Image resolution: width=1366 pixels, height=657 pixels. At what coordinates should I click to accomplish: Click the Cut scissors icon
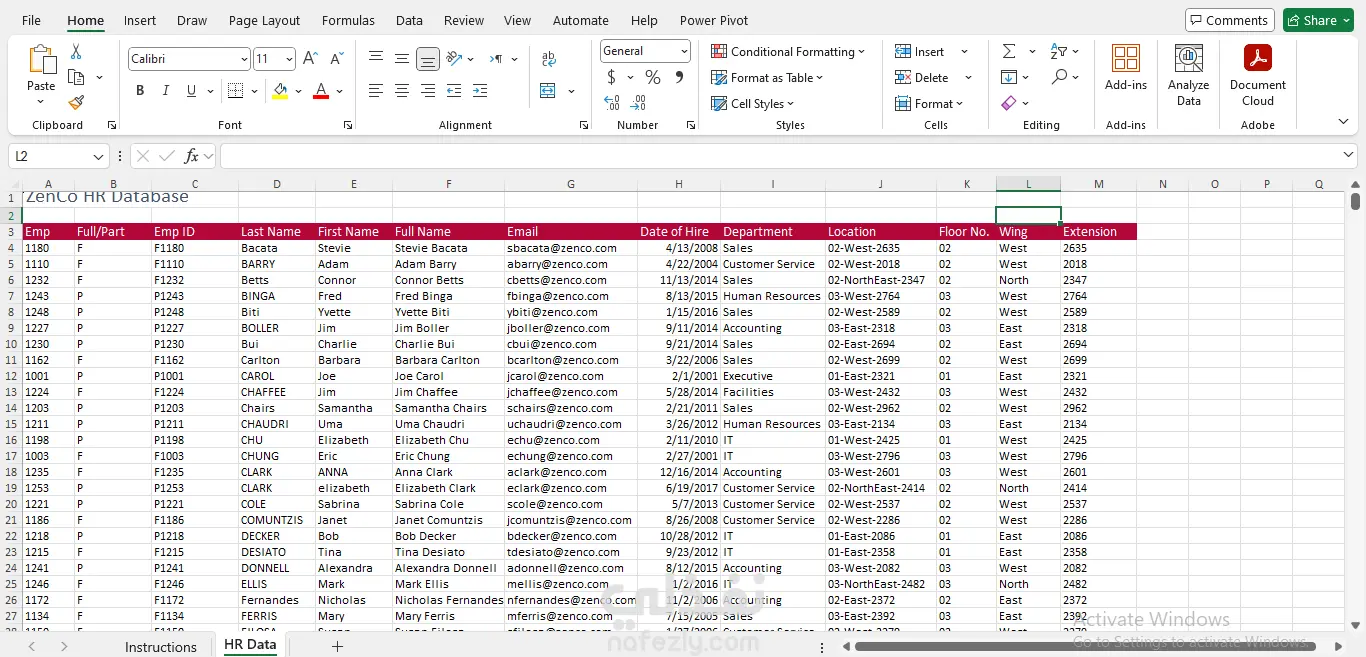point(76,52)
